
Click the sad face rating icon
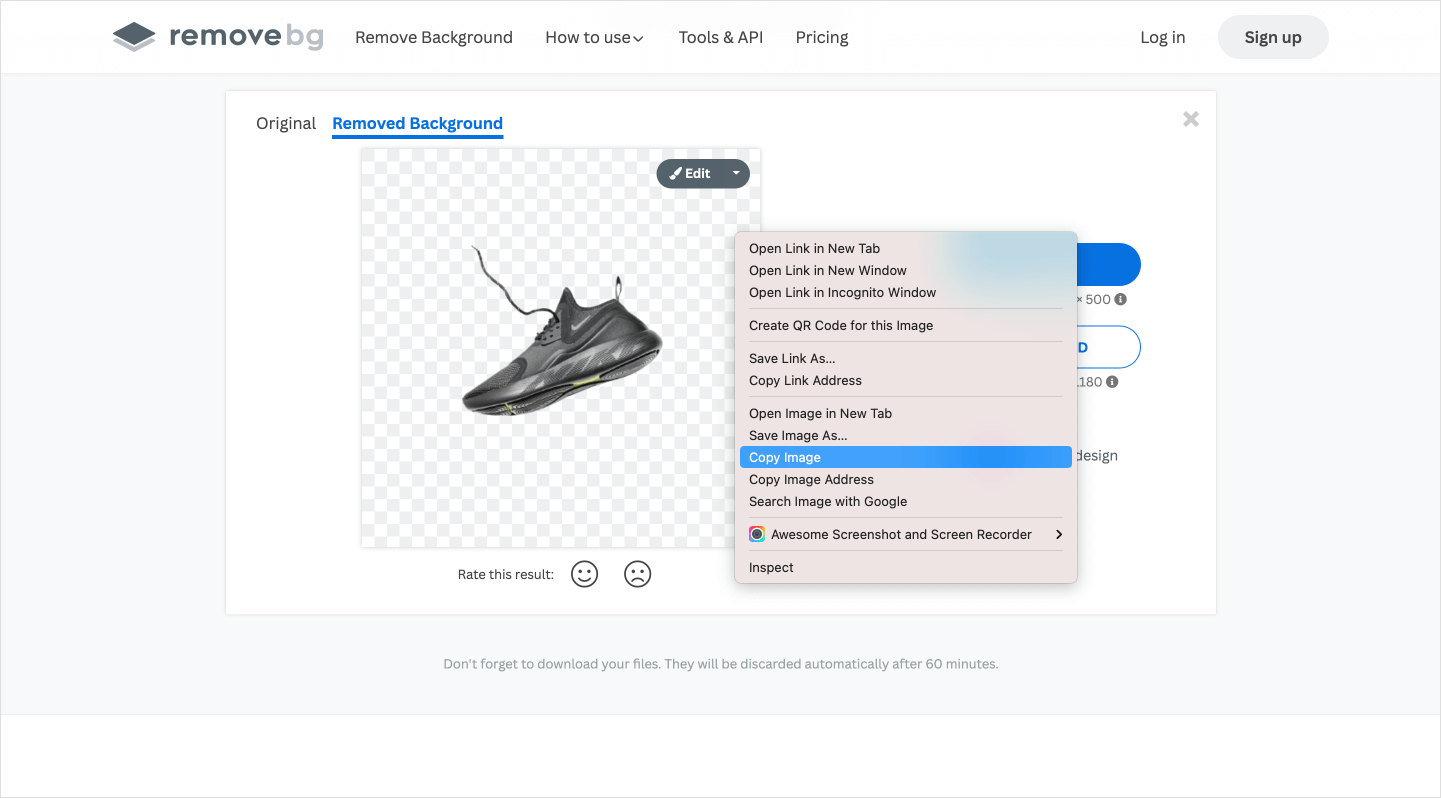[637, 574]
